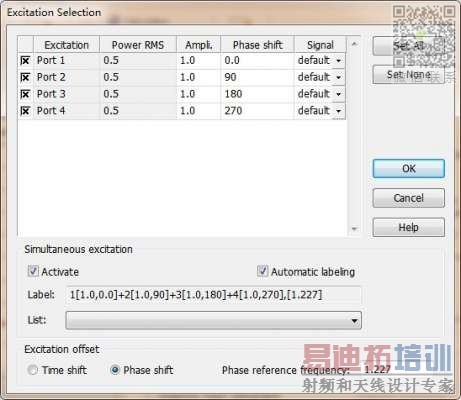Screen dimensions: 461x400
Task: Expand Port 4 signal dropdown arrow
Action: click(x=338, y=111)
